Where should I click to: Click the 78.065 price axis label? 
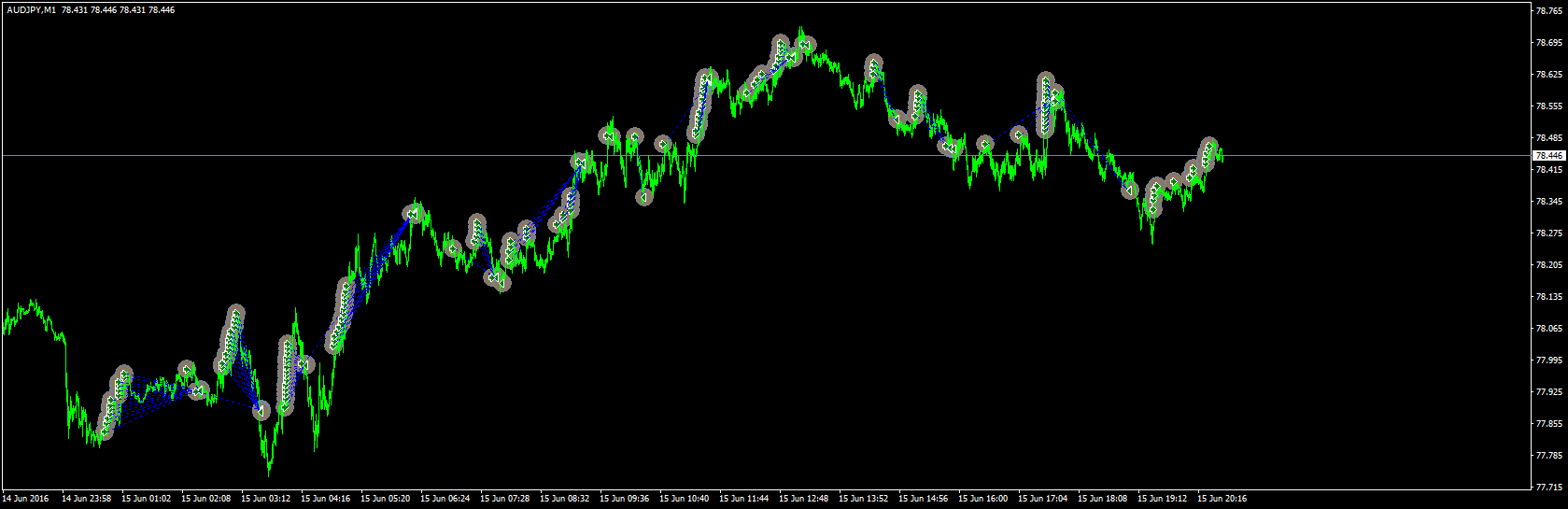tap(1549, 329)
